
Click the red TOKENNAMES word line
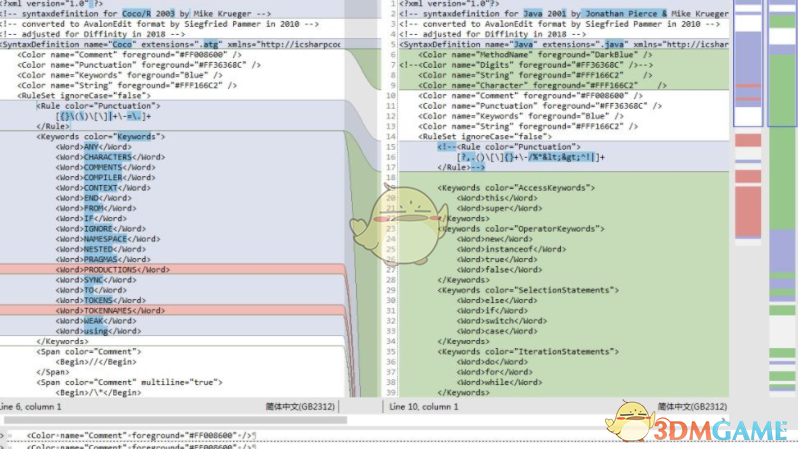coord(172,310)
